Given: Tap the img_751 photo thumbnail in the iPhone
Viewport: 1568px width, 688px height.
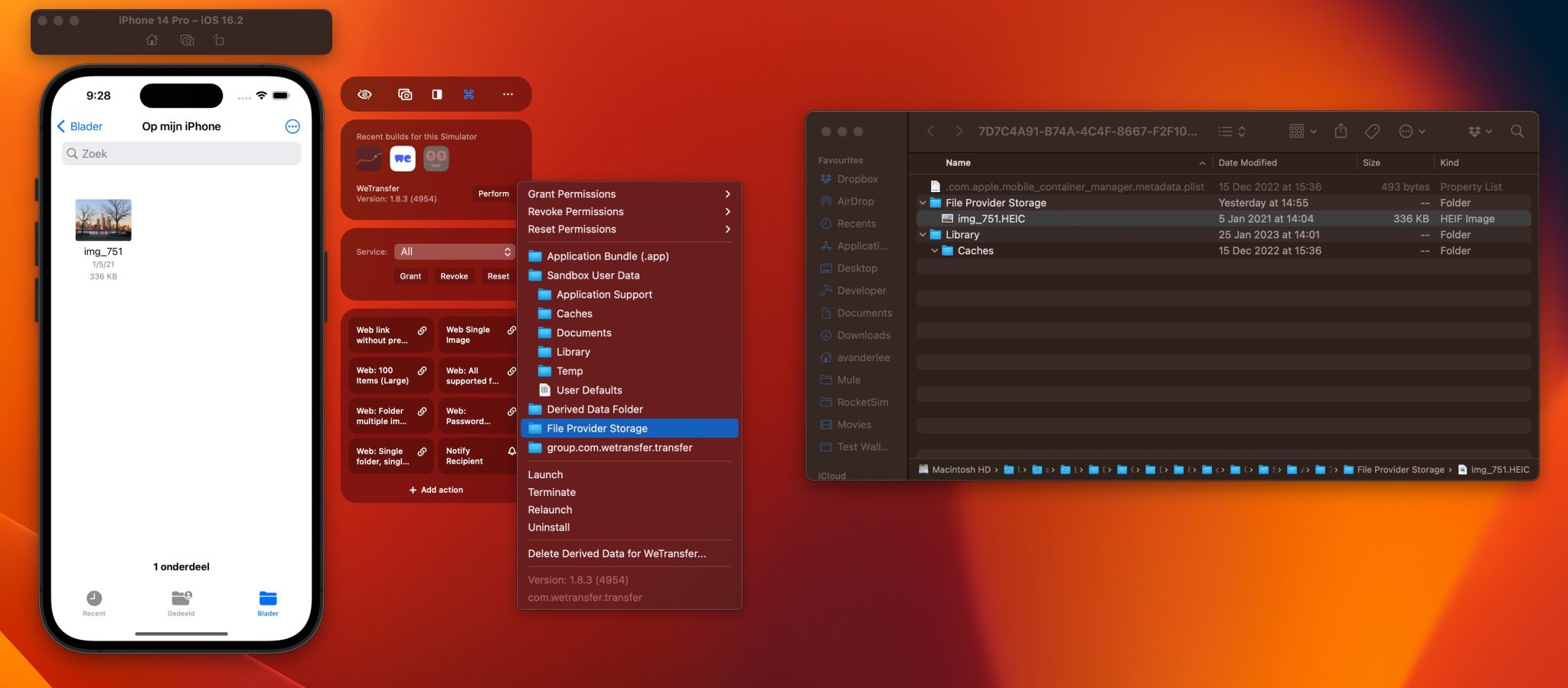Looking at the screenshot, I should [x=103, y=220].
